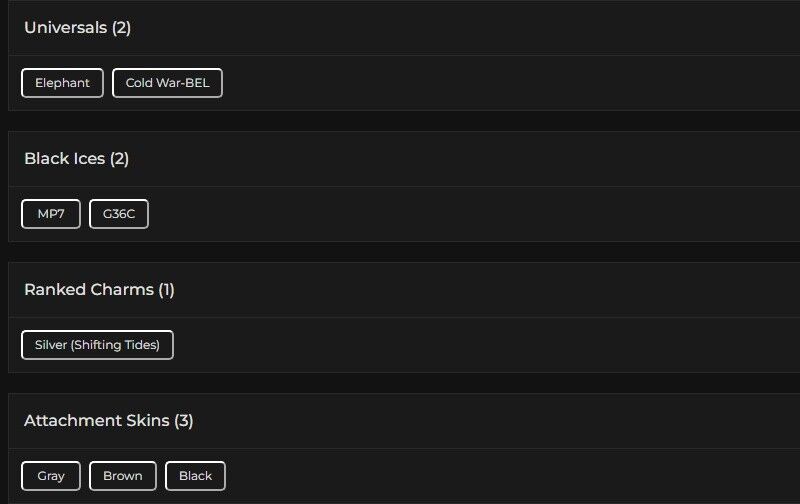Select the Elephant universal skin tag
The width and height of the screenshot is (800, 504).
click(62, 83)
